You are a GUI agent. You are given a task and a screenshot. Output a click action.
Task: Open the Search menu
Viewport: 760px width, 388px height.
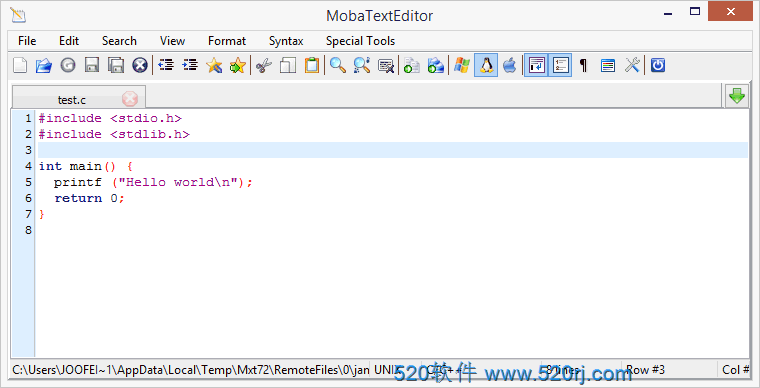[x=119, y=41]
